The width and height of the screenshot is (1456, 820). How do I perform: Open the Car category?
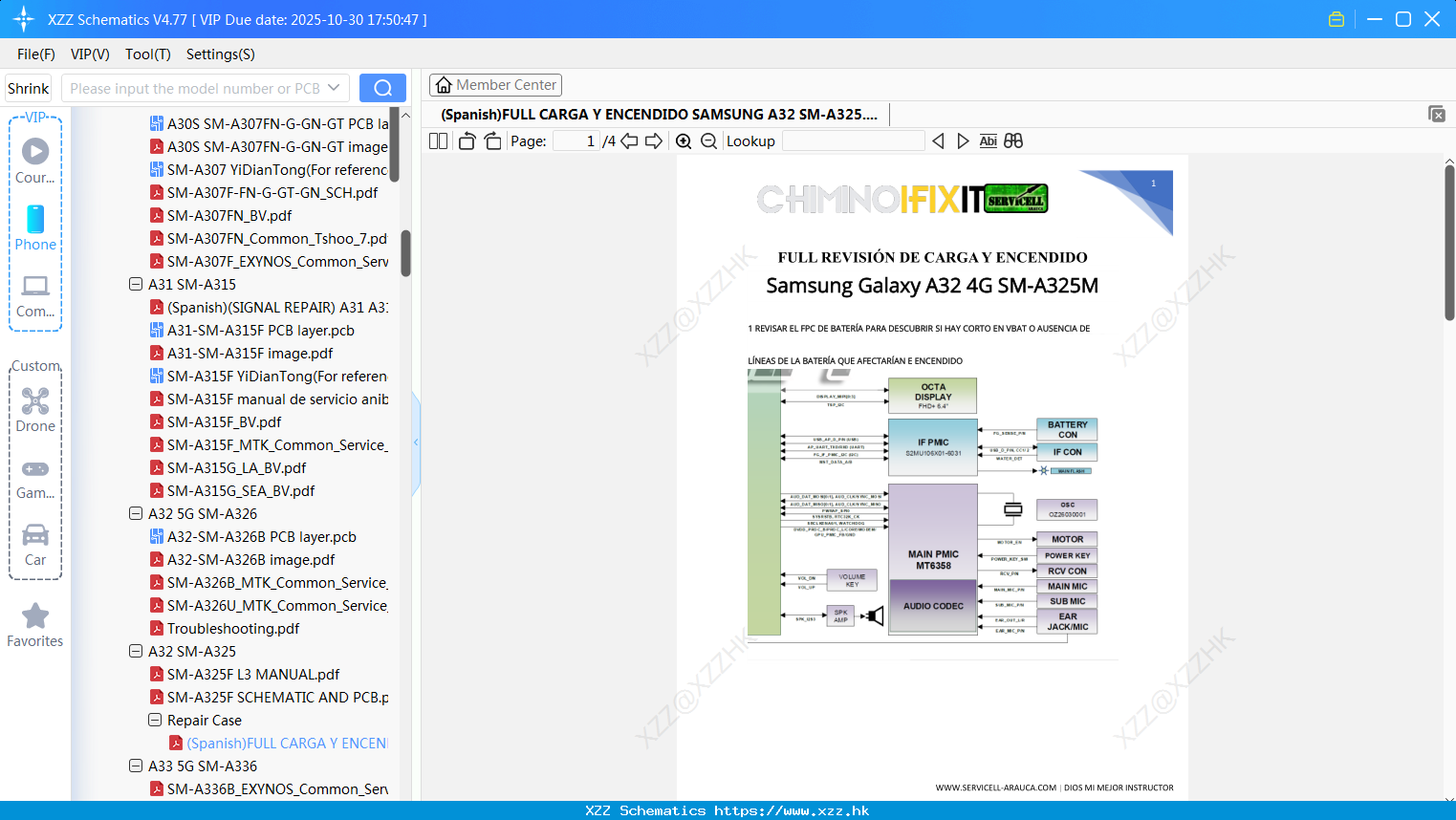pyautogui.click(x=35, y=545)
